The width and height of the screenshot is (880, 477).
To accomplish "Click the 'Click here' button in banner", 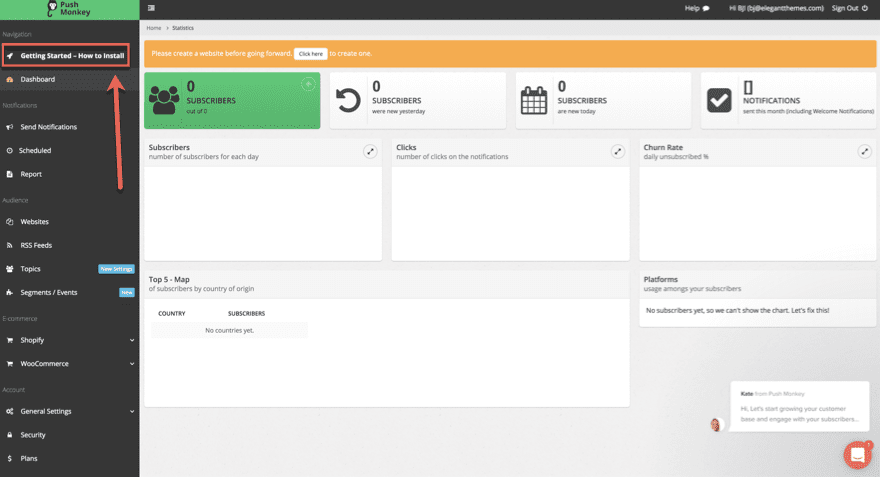I will (x=310, y=53).
